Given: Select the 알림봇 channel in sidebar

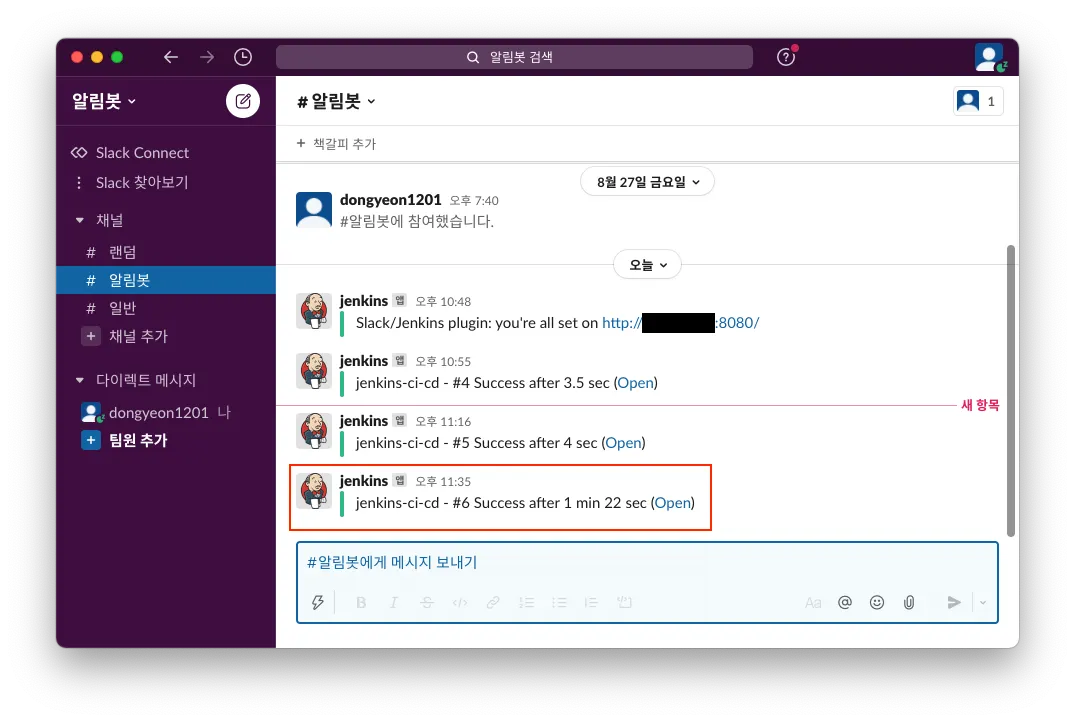Looking at the screenshot, I should [166, 280].
